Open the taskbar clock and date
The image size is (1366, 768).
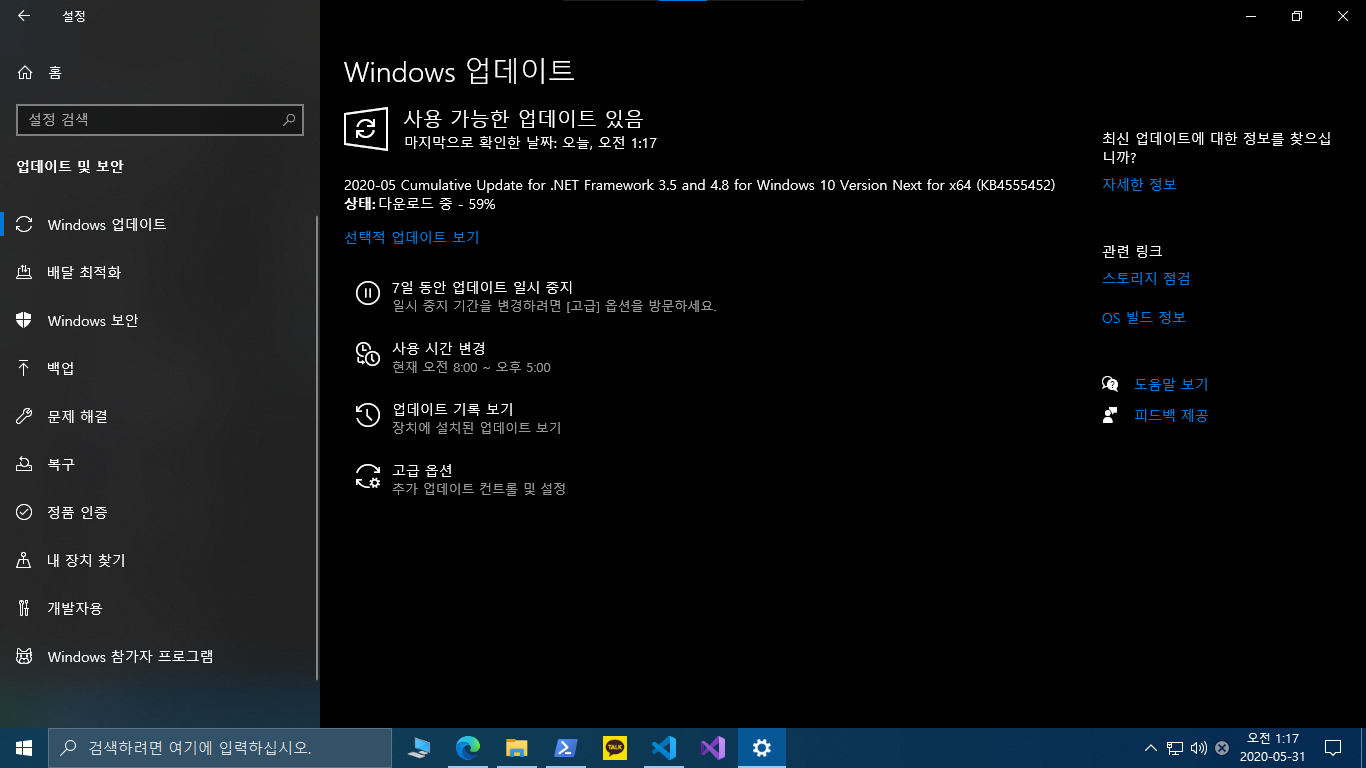point(1272,748)
